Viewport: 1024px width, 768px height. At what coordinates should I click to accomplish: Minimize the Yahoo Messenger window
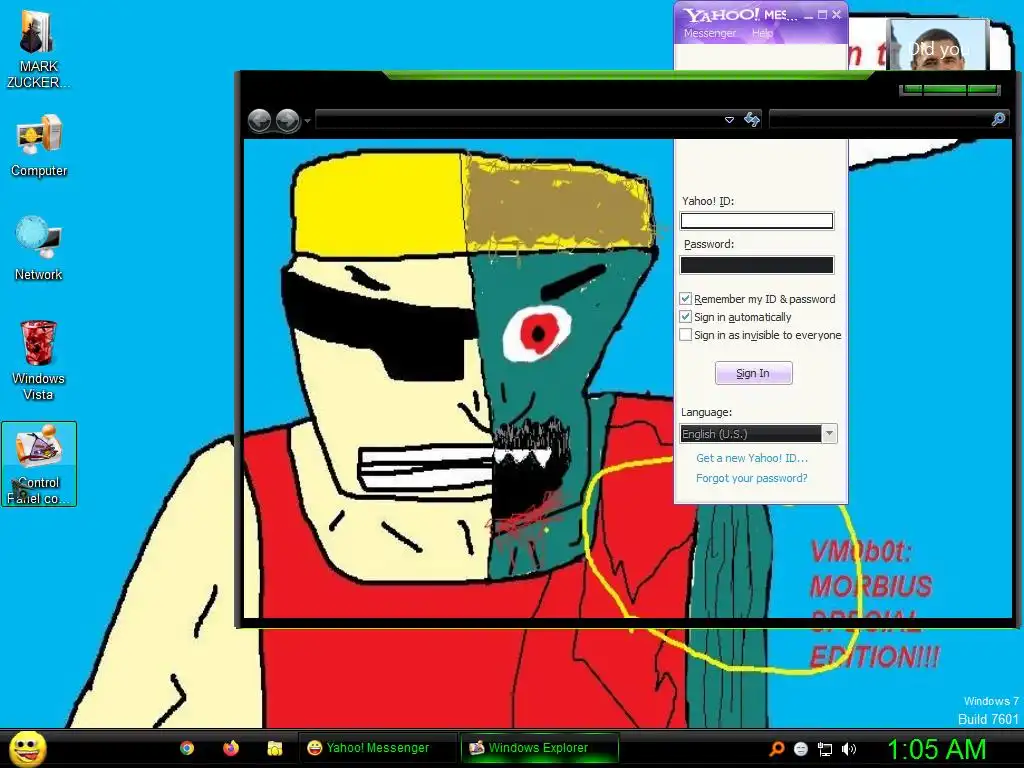click(x=808, y=15)
